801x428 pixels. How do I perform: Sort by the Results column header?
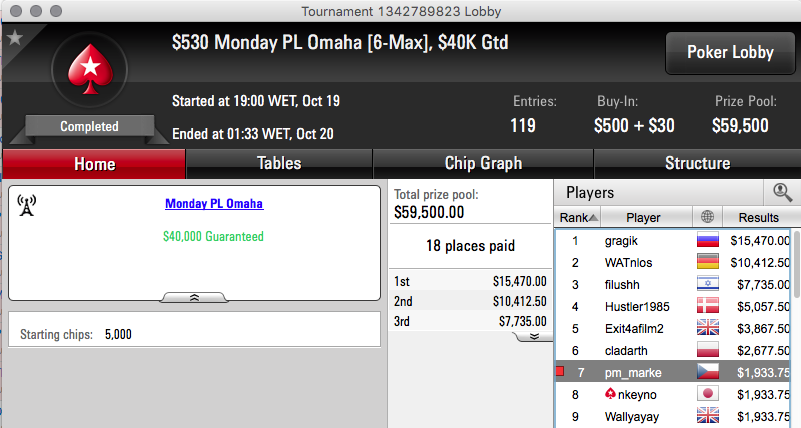(758, 218)
